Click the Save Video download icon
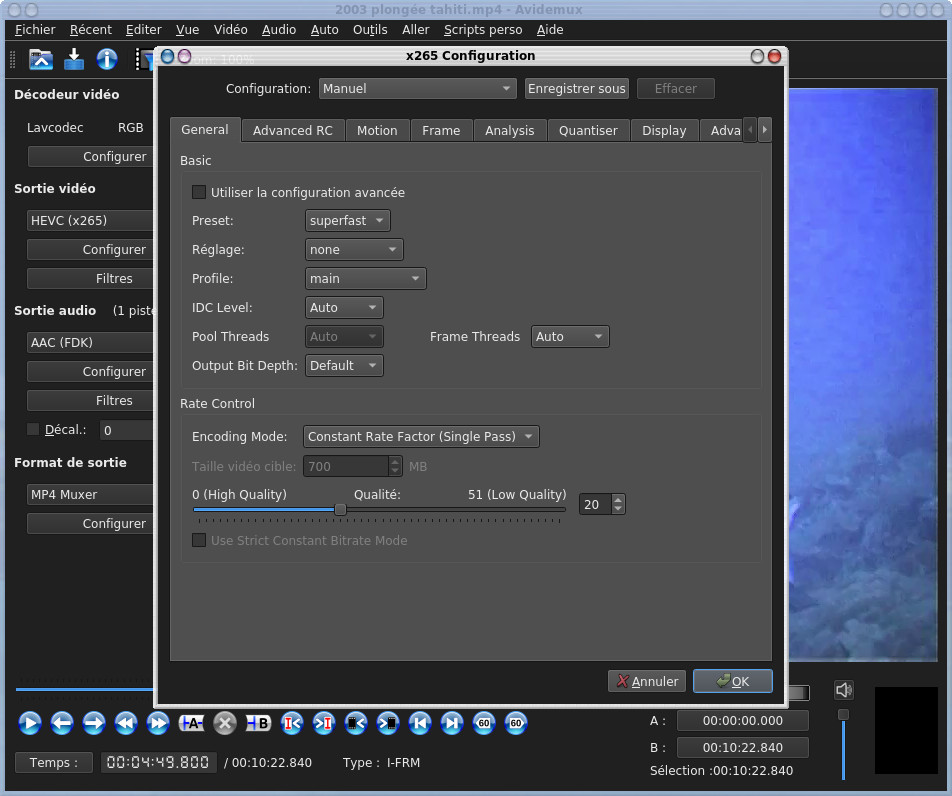 (74, 59)
